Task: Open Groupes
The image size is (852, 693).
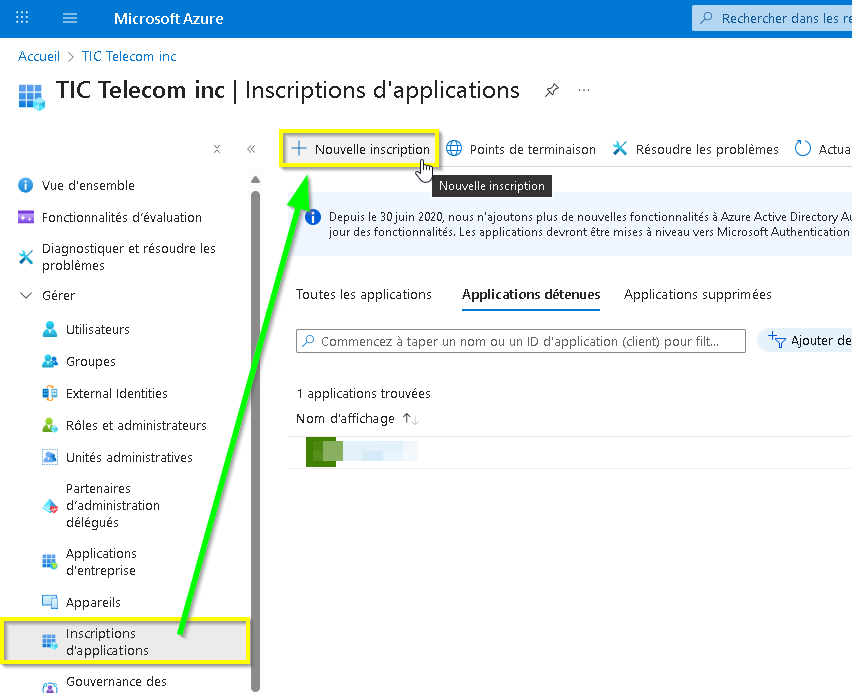Action: tap(91, 361)
